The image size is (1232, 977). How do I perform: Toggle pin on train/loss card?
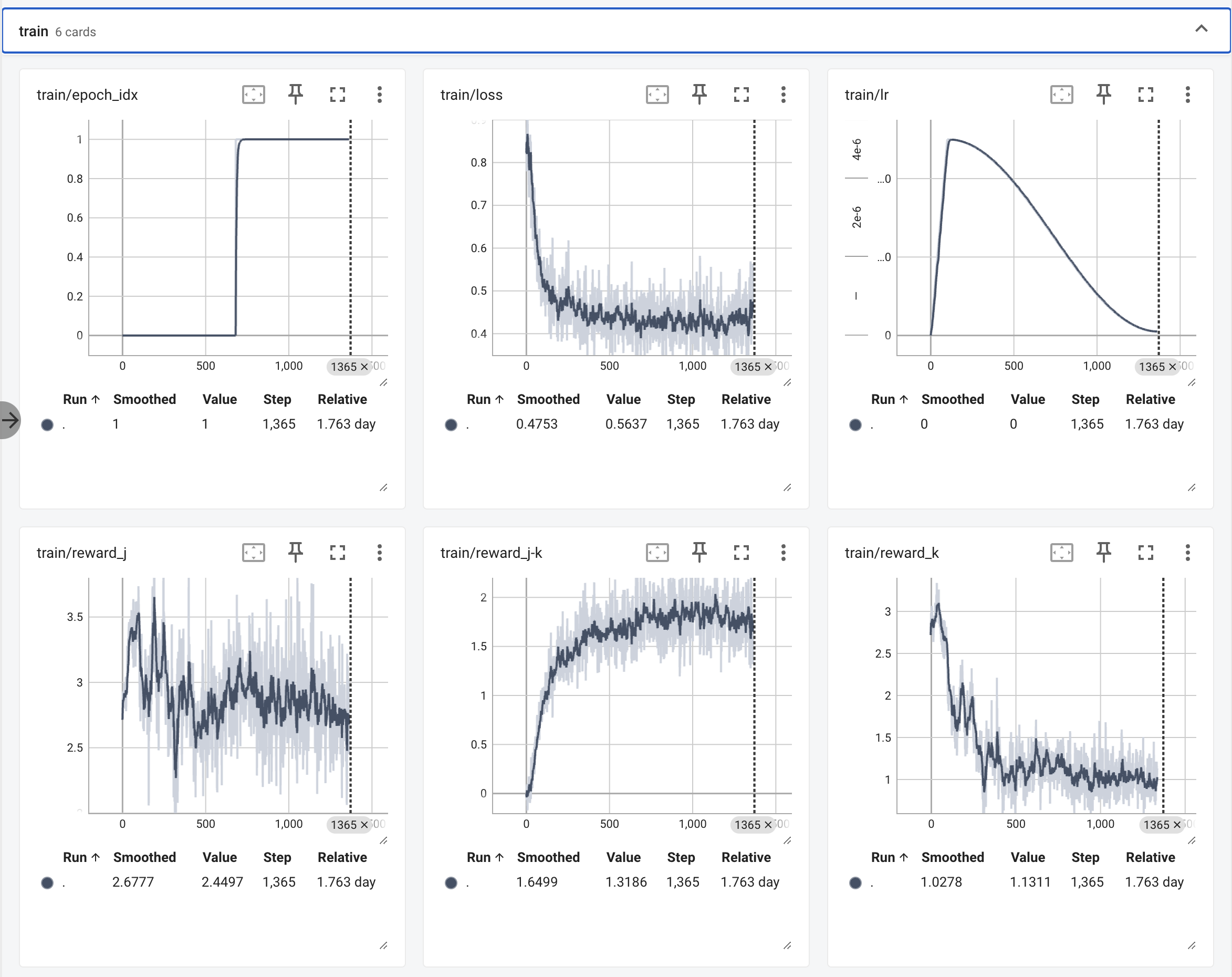[x=699, y=95]
